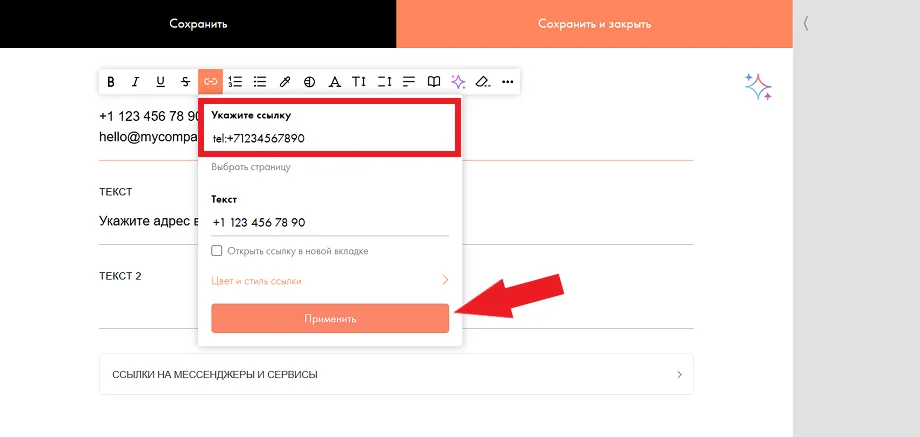Screen dimensions: 920x437
Task: Click the Сохранить tab
Action: pos(198,24)
